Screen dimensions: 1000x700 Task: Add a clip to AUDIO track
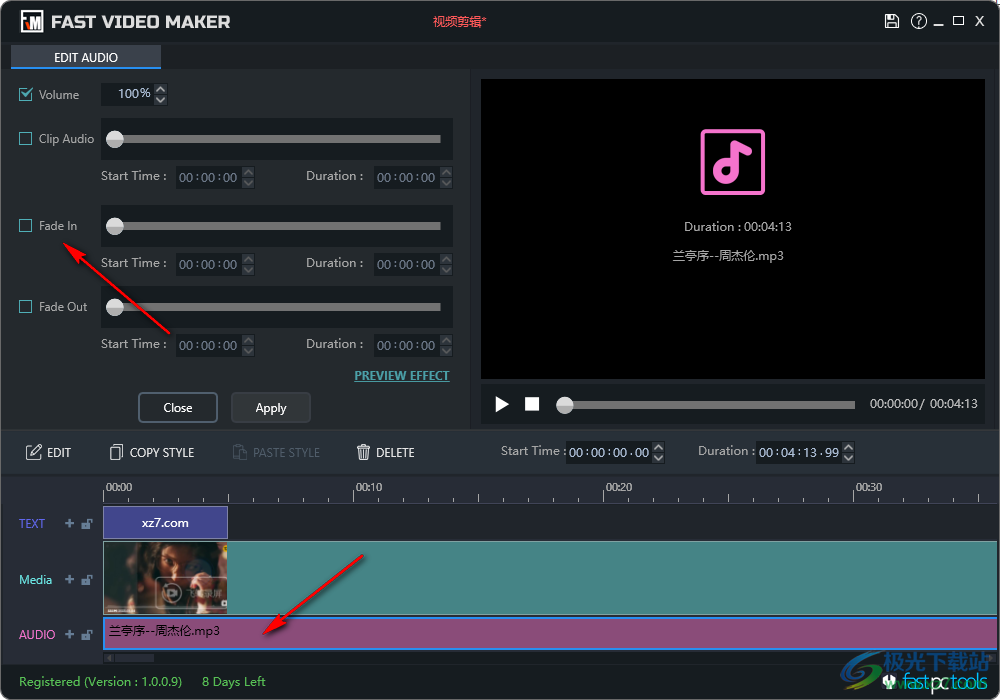[70, 634]
